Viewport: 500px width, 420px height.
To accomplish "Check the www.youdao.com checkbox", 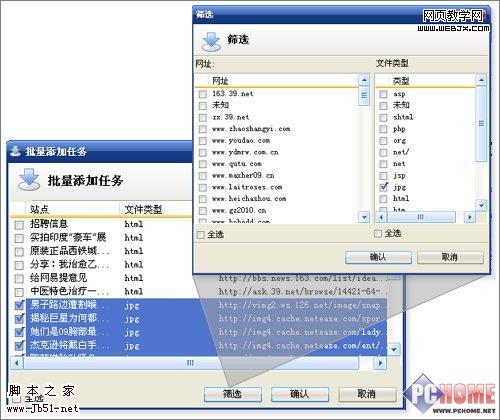I will (202, 141).
